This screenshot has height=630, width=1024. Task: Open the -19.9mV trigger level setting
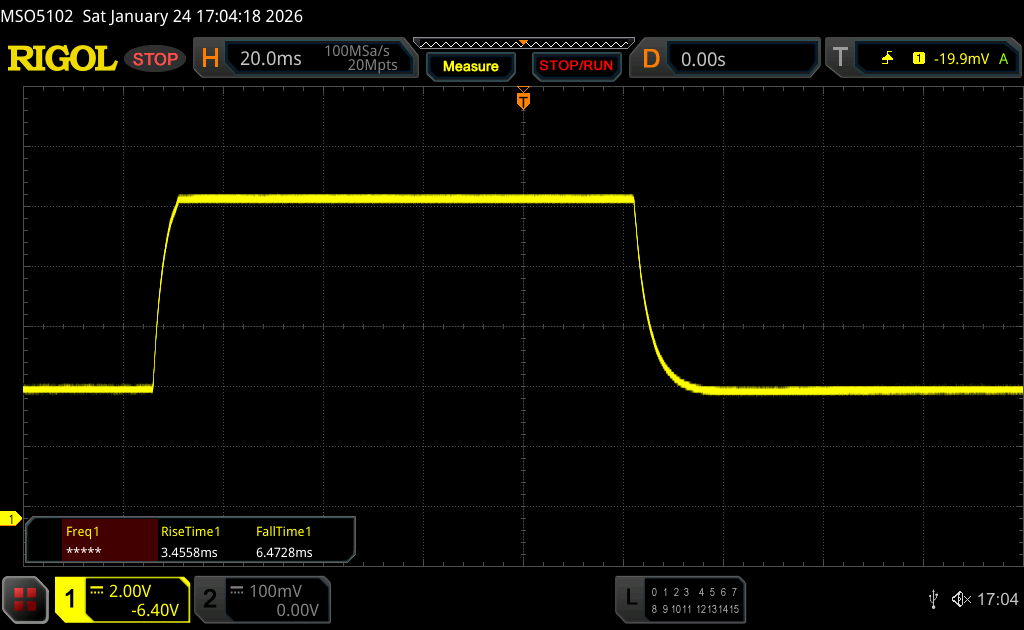click(960, 59)
